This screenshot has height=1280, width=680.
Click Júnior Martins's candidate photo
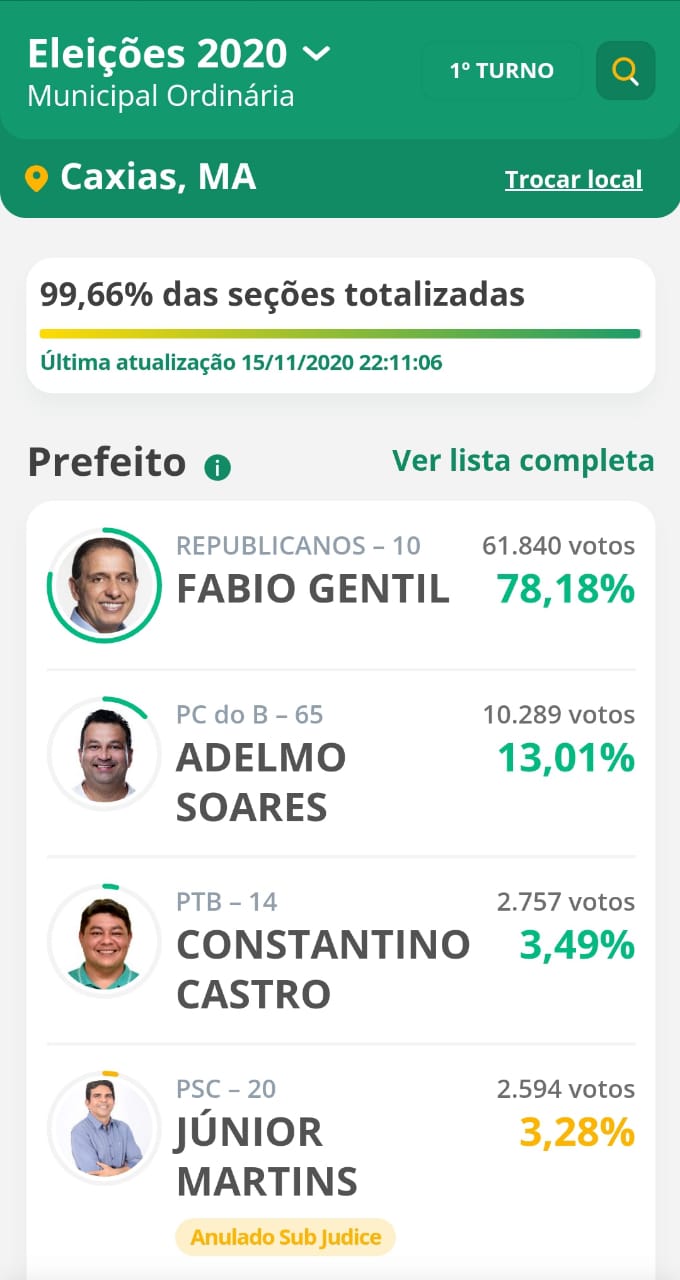104,1127
